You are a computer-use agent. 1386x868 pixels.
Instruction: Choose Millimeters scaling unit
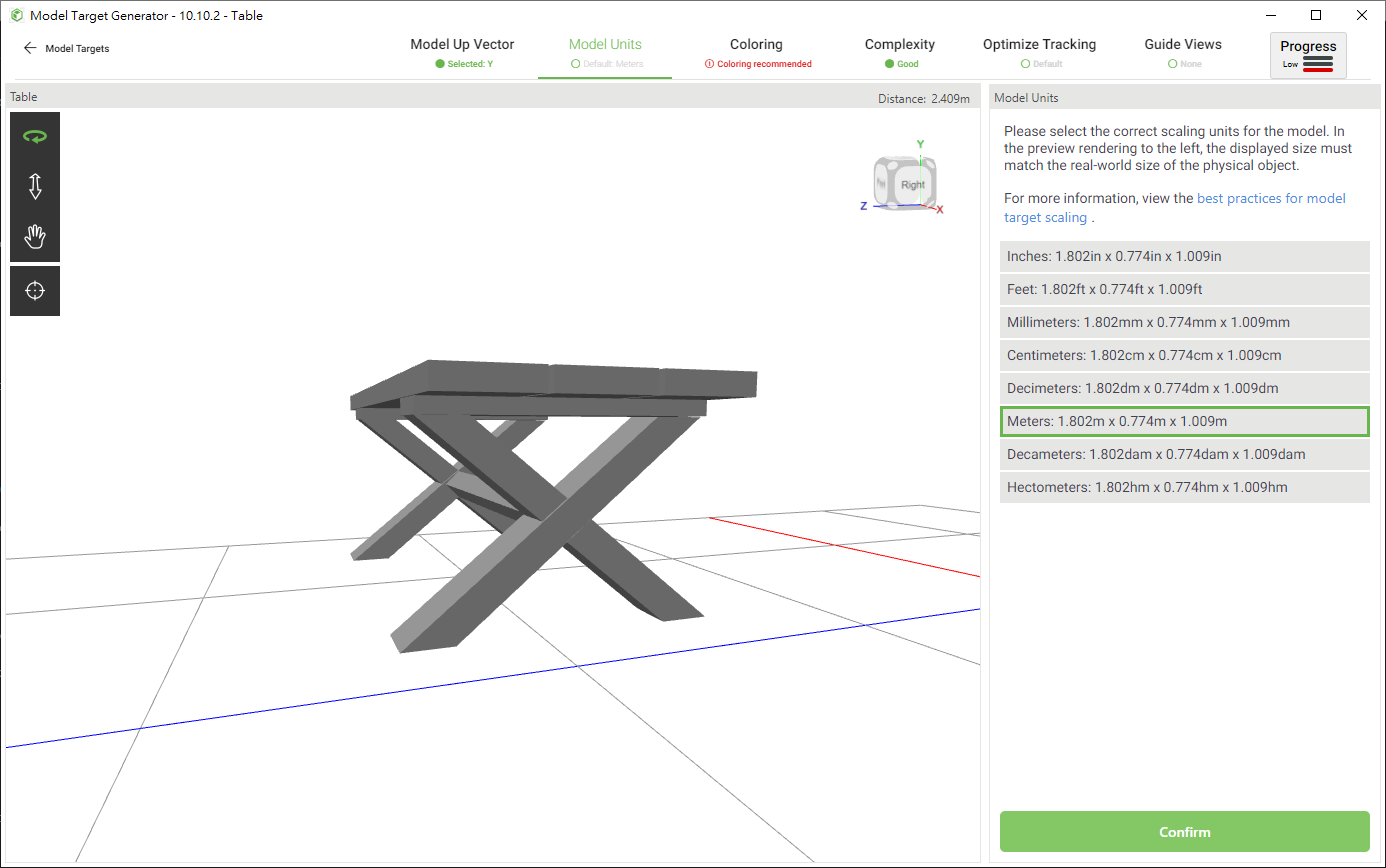point(1184,322)
